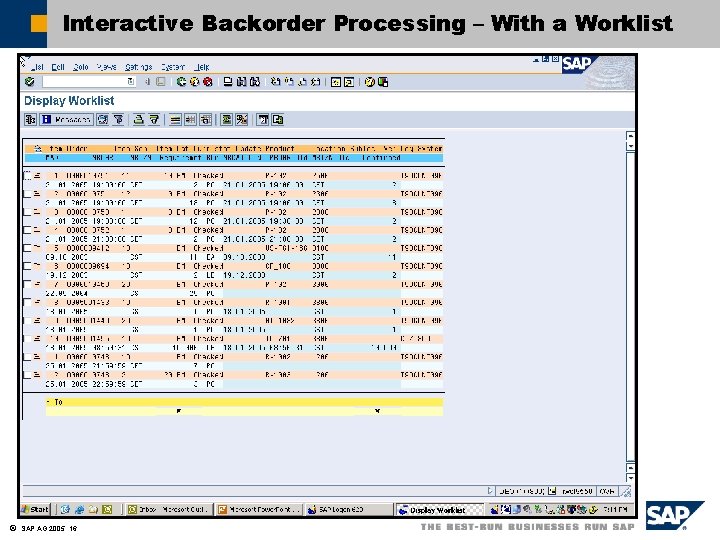Open the Edit menu
720x540 pixels.
58,67
